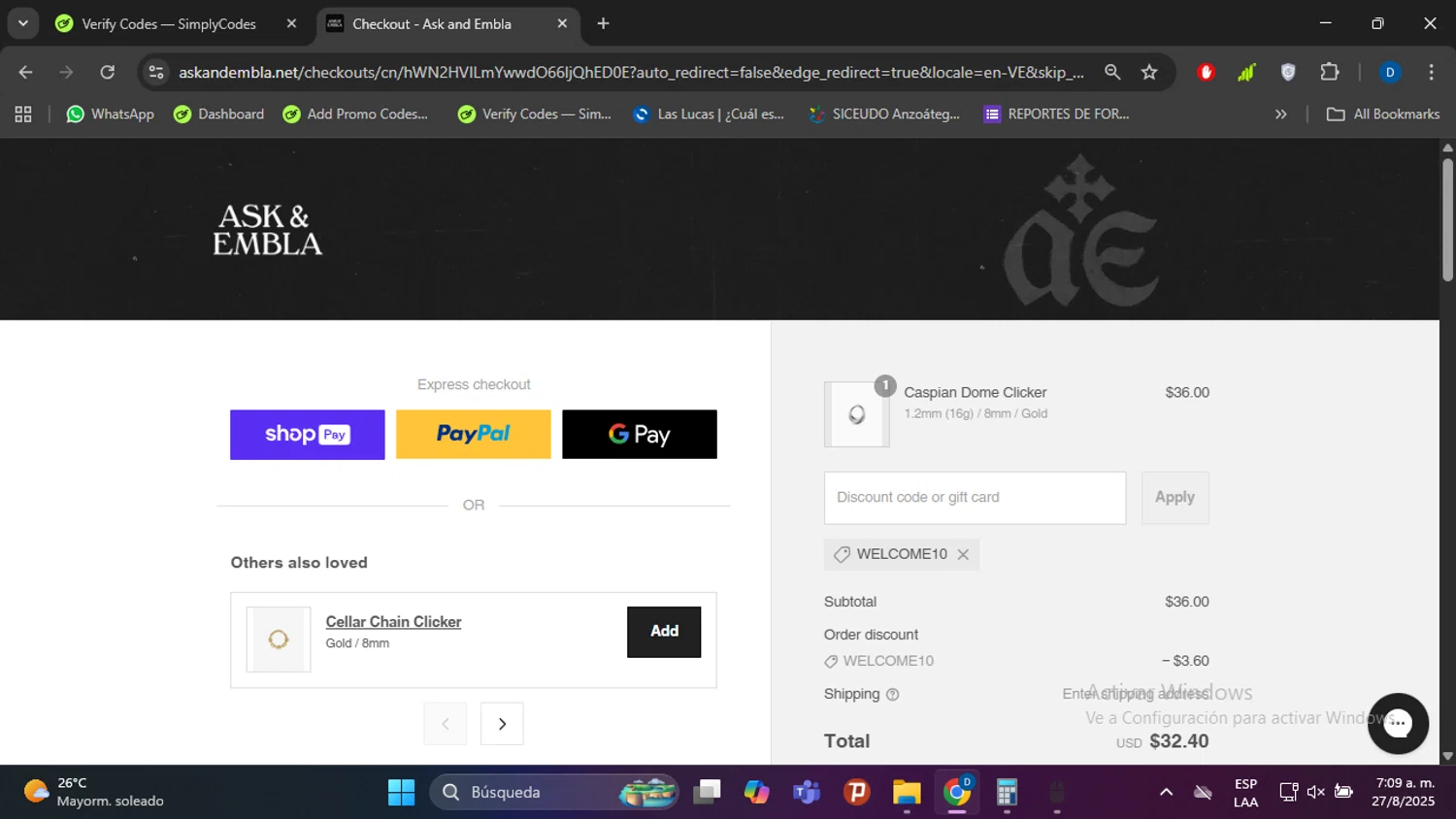The width and height of the screenshot is (1456, 819).
Task: Show hidden system tray icons
Action: [x=1166, y=792]
